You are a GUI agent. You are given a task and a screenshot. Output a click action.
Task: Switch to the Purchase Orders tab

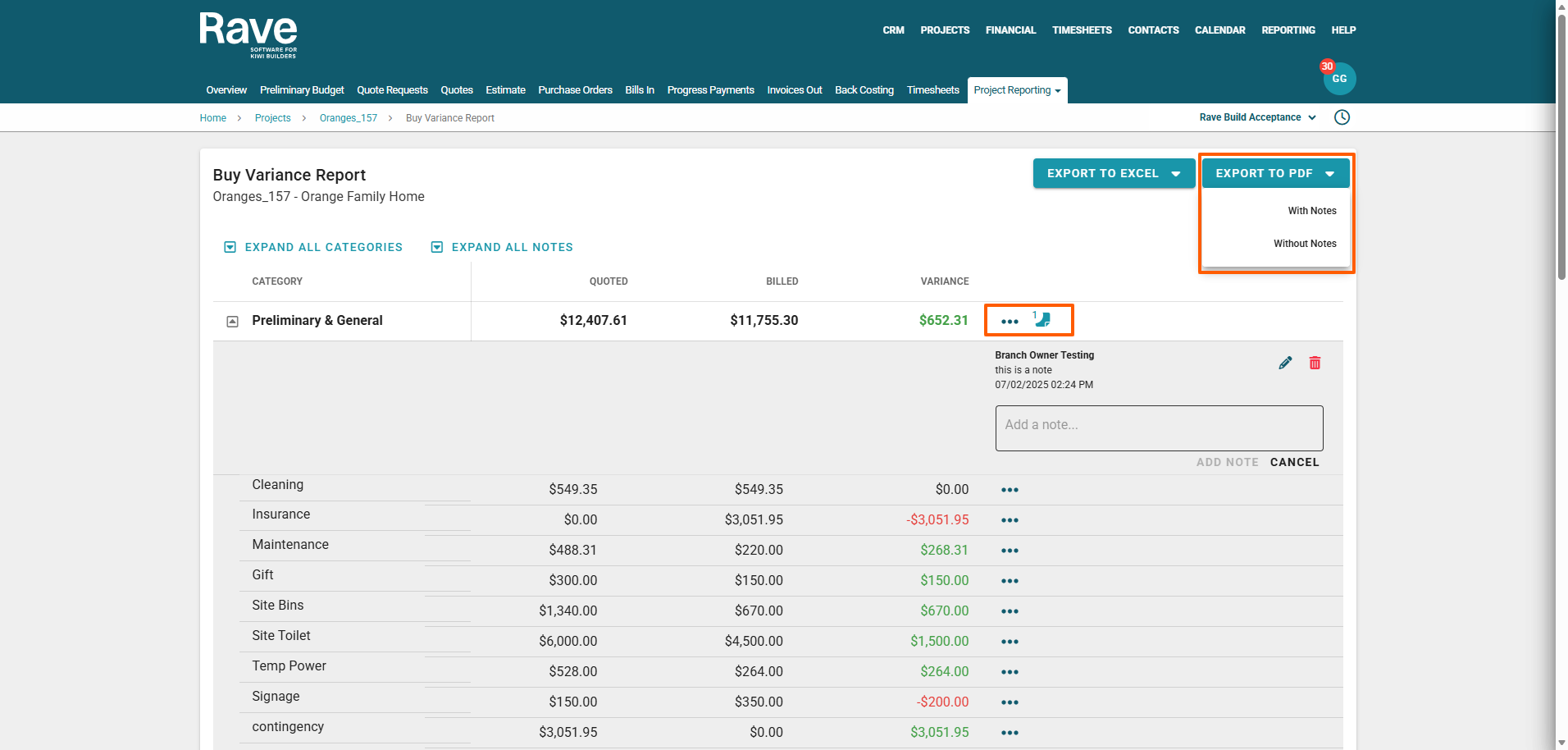click(575, 90)
